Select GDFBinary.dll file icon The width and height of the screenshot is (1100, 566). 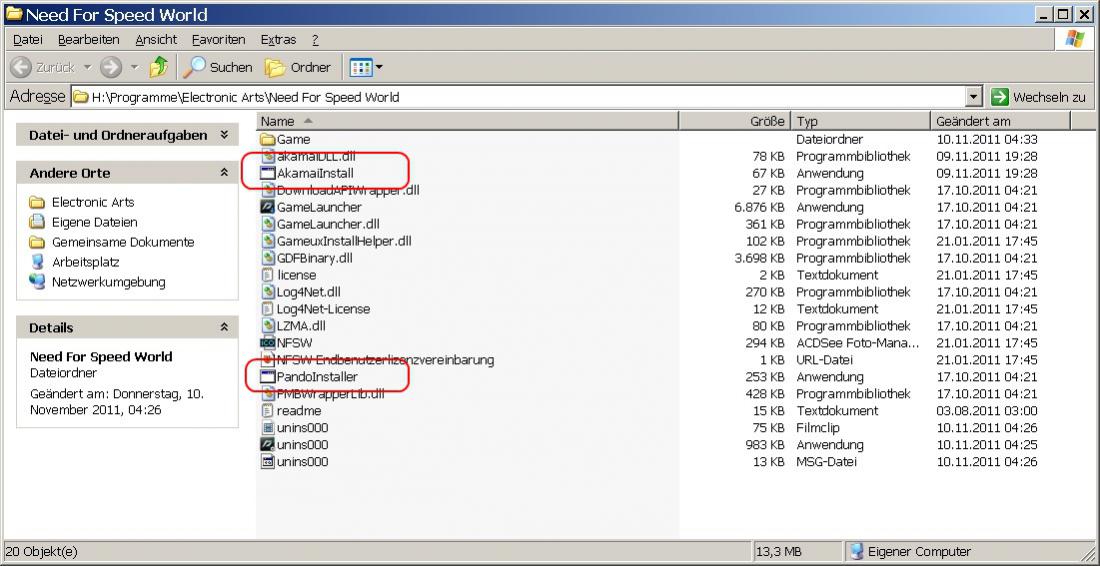(267, 258)
